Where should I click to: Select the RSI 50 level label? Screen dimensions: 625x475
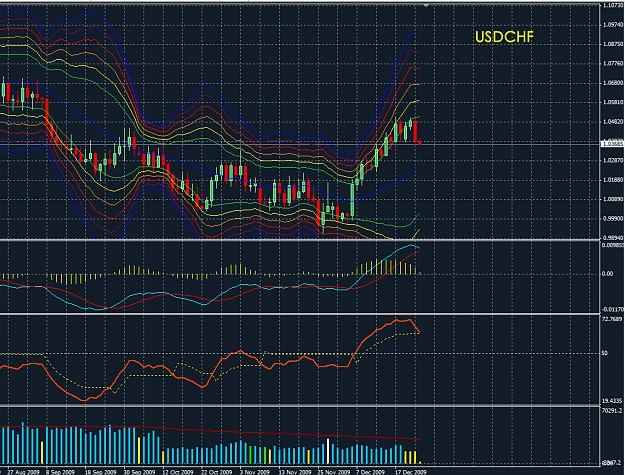(605, 353)
